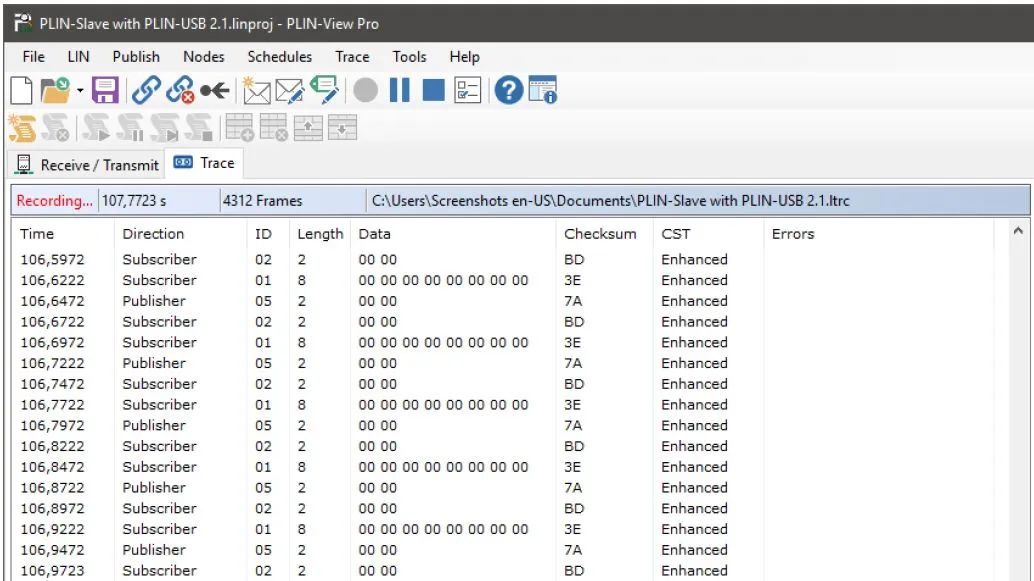The image size is (1034, 581).
Task: Create a new project with the blank page icon
Action: click(x=21, y=90)
